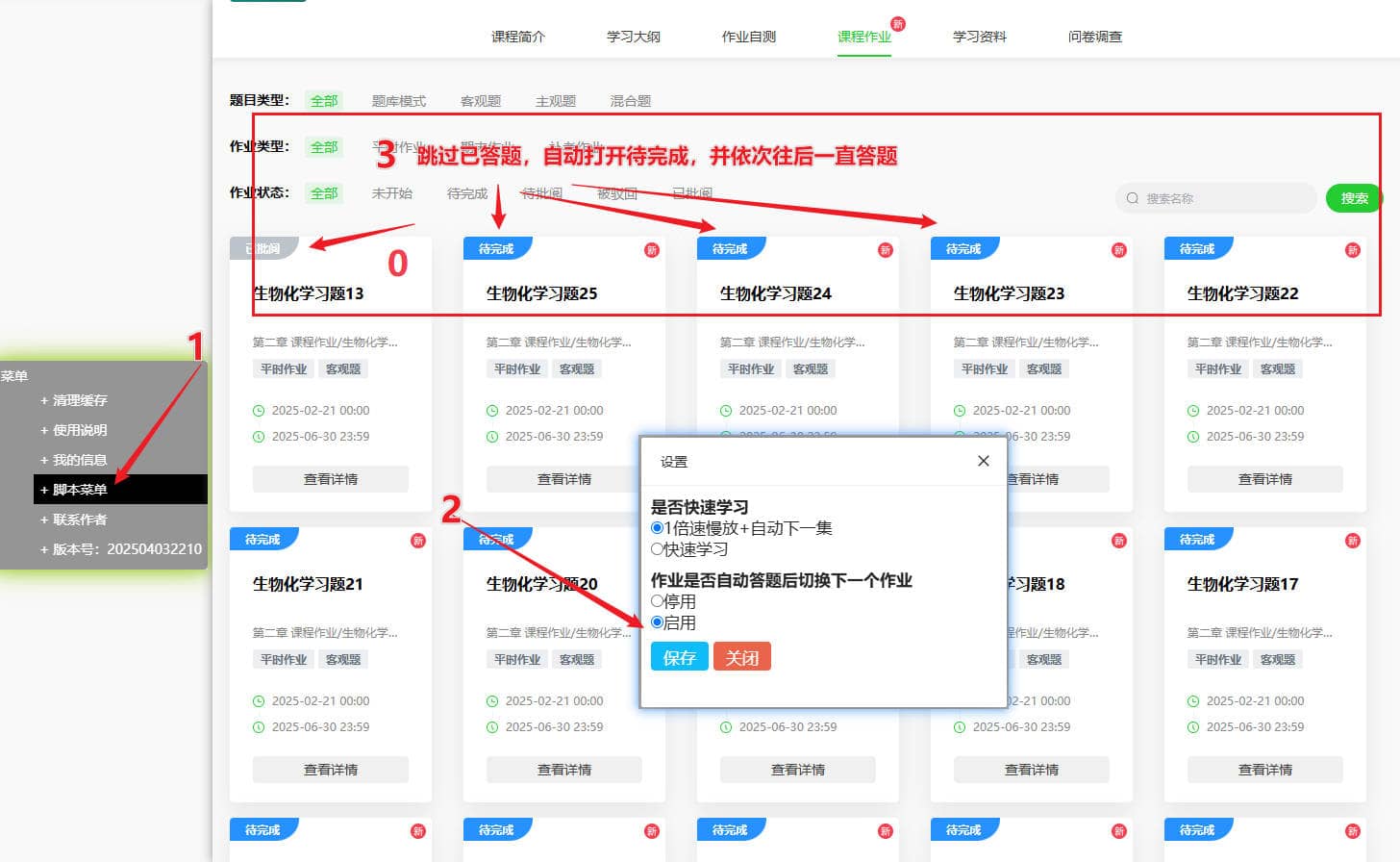Screen dimensions: 1400x862
Task: Filter 题目类型 by 全部
Action: (324, 100)
